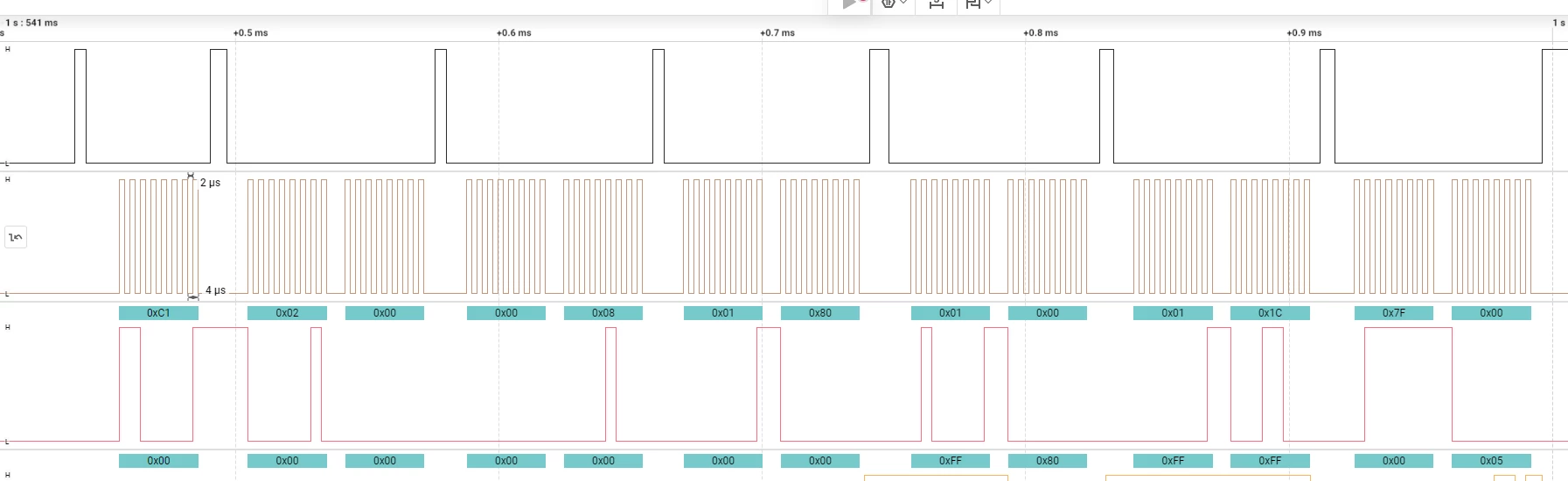Select the measurement range tool icon

[937, 3]
